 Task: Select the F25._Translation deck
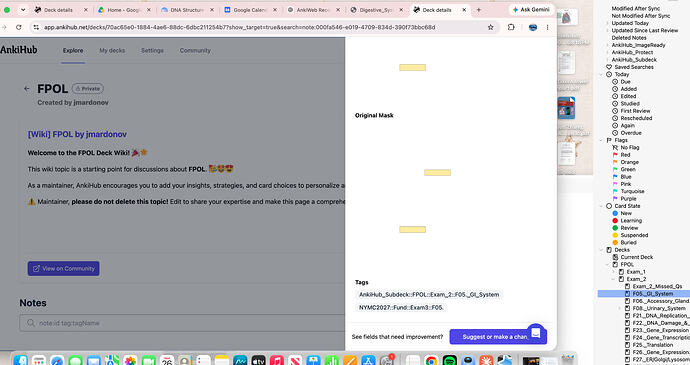click(x=653, y=345)
